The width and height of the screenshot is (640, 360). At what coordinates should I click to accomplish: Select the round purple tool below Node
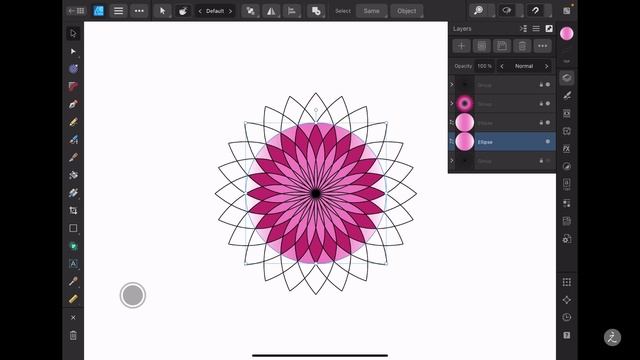(x=73, y=69)
